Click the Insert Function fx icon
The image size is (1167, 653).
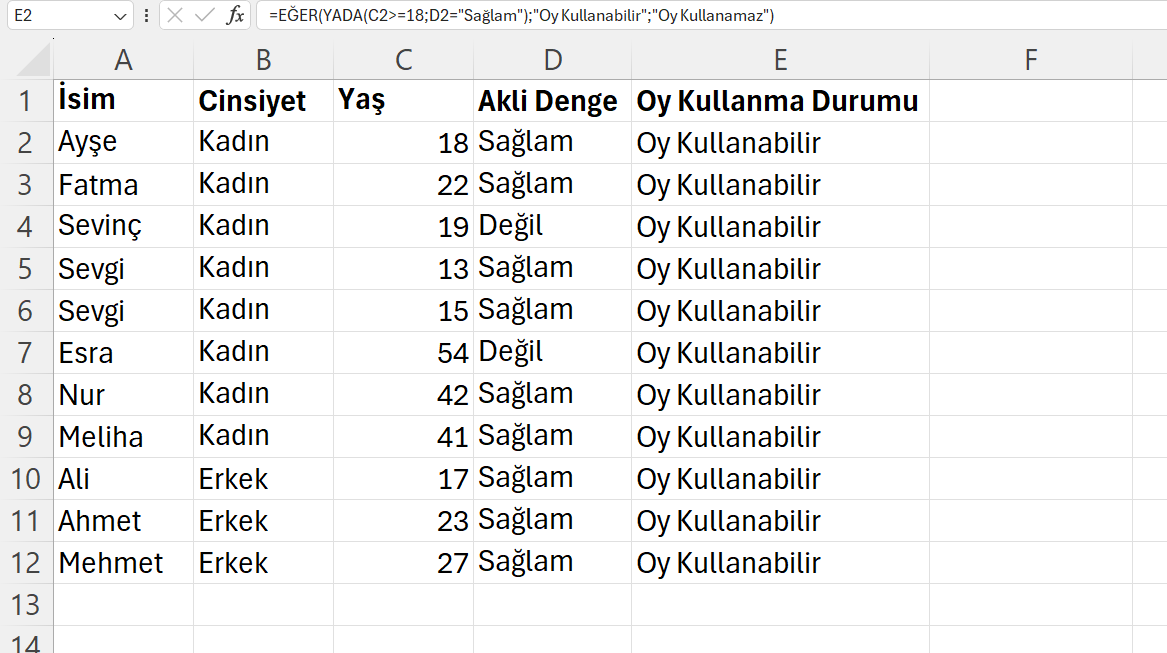click(235, 16)
